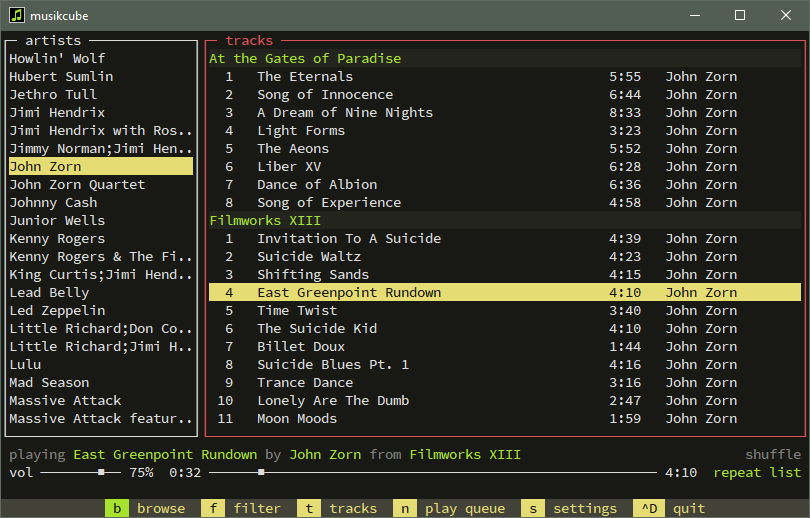Viewport: 810px width, 518px height.
Task: Select the 'b' browse shortcut key
Action: [117, 508]
